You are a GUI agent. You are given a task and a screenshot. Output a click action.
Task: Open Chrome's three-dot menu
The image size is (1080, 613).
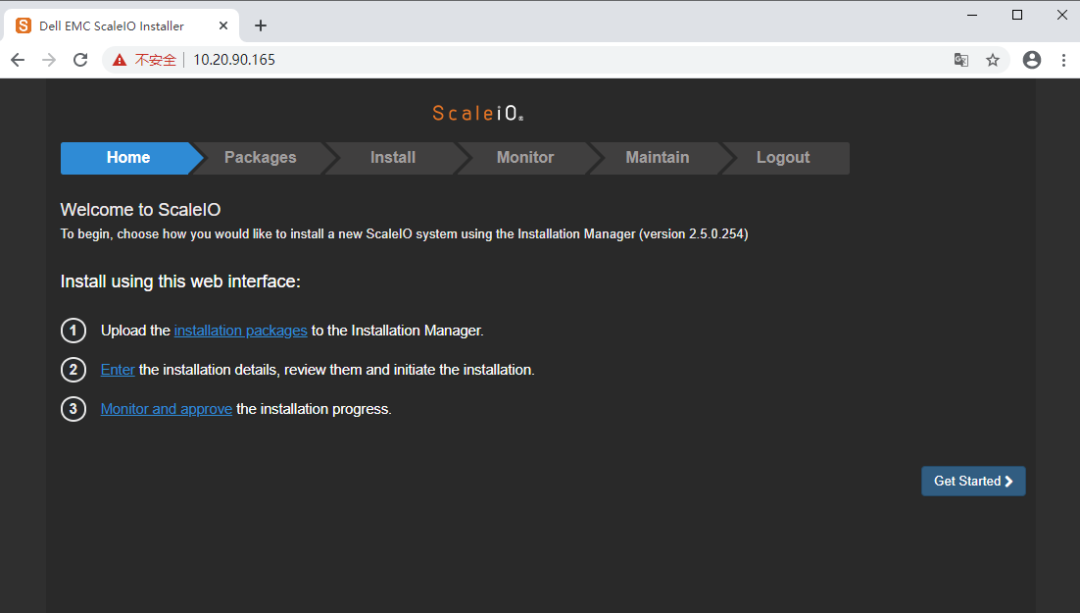tap(1063, 60)
